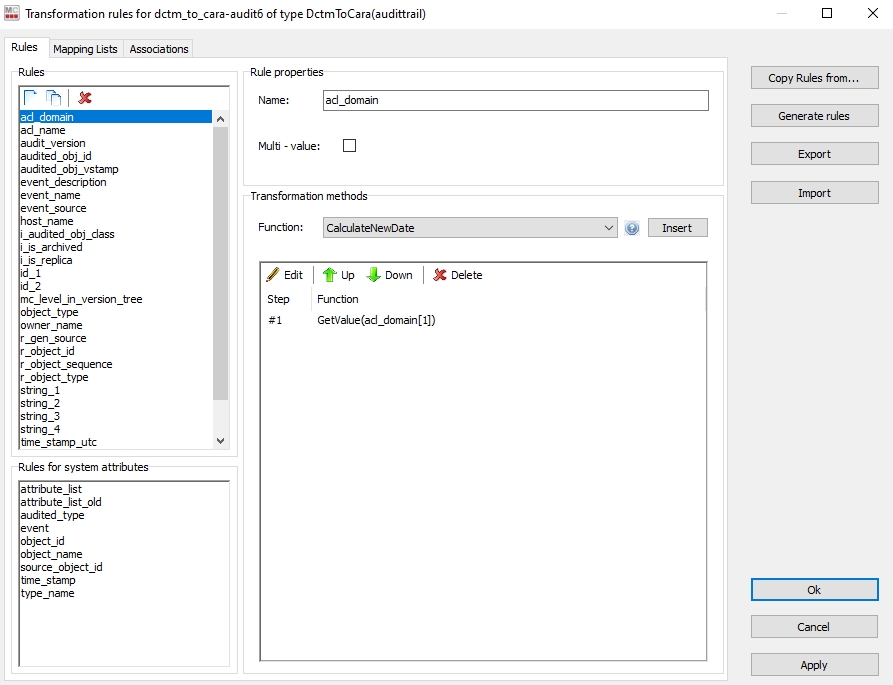Click the red delete rule icon
Viewport: 893px width, 685px height.
[85, 97]
